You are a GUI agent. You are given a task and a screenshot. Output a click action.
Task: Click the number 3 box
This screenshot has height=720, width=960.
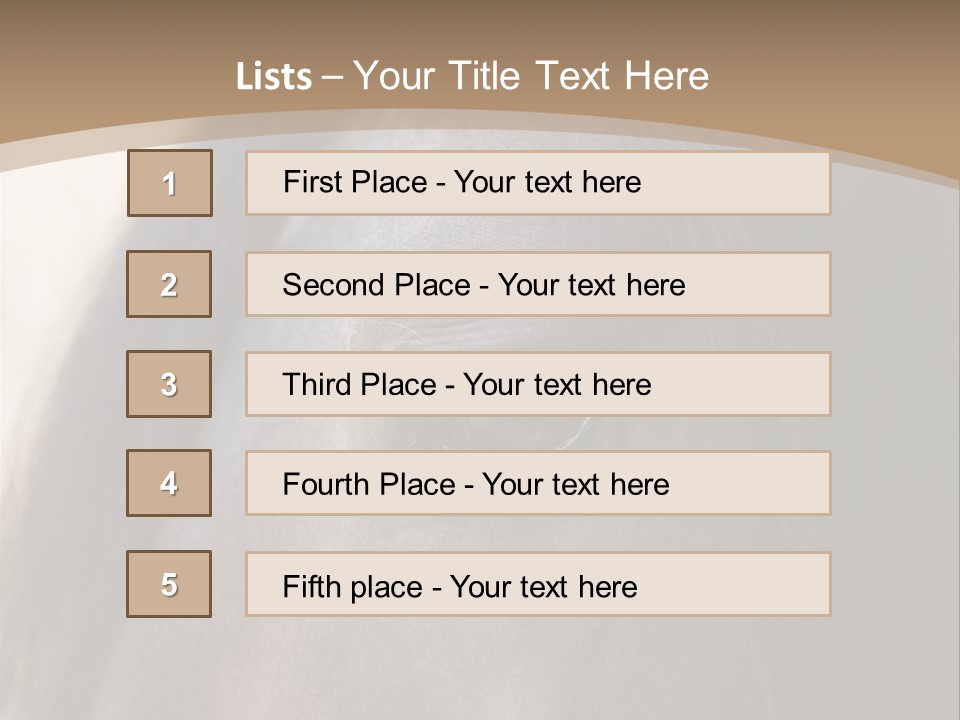point(169,384)
